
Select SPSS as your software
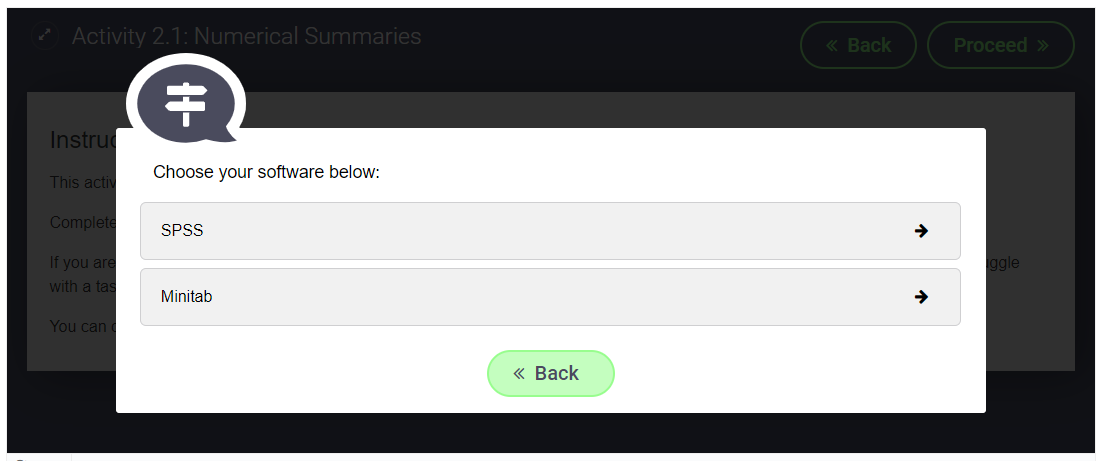pos(550,231)
